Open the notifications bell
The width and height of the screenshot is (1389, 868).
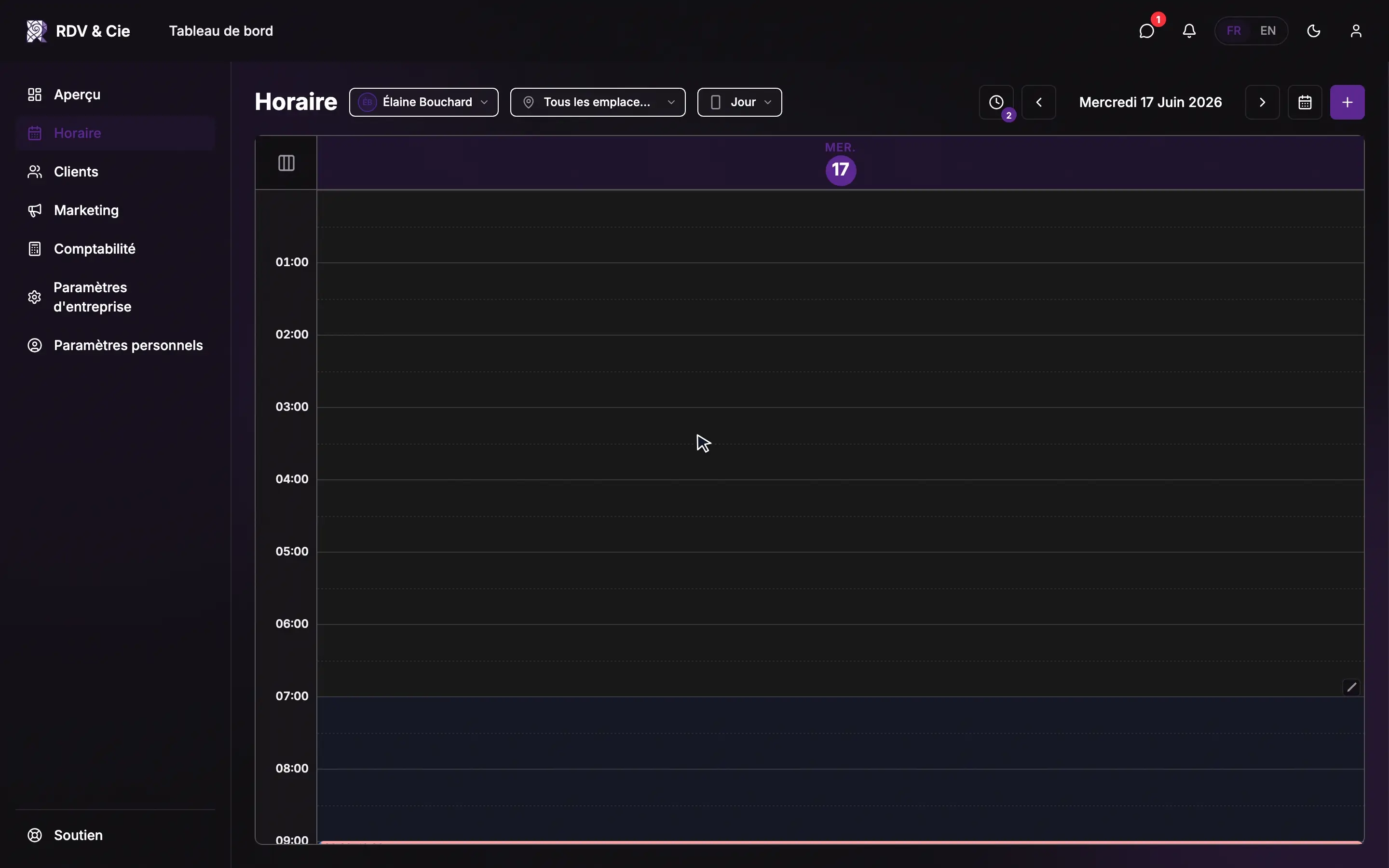(1189, 31)
